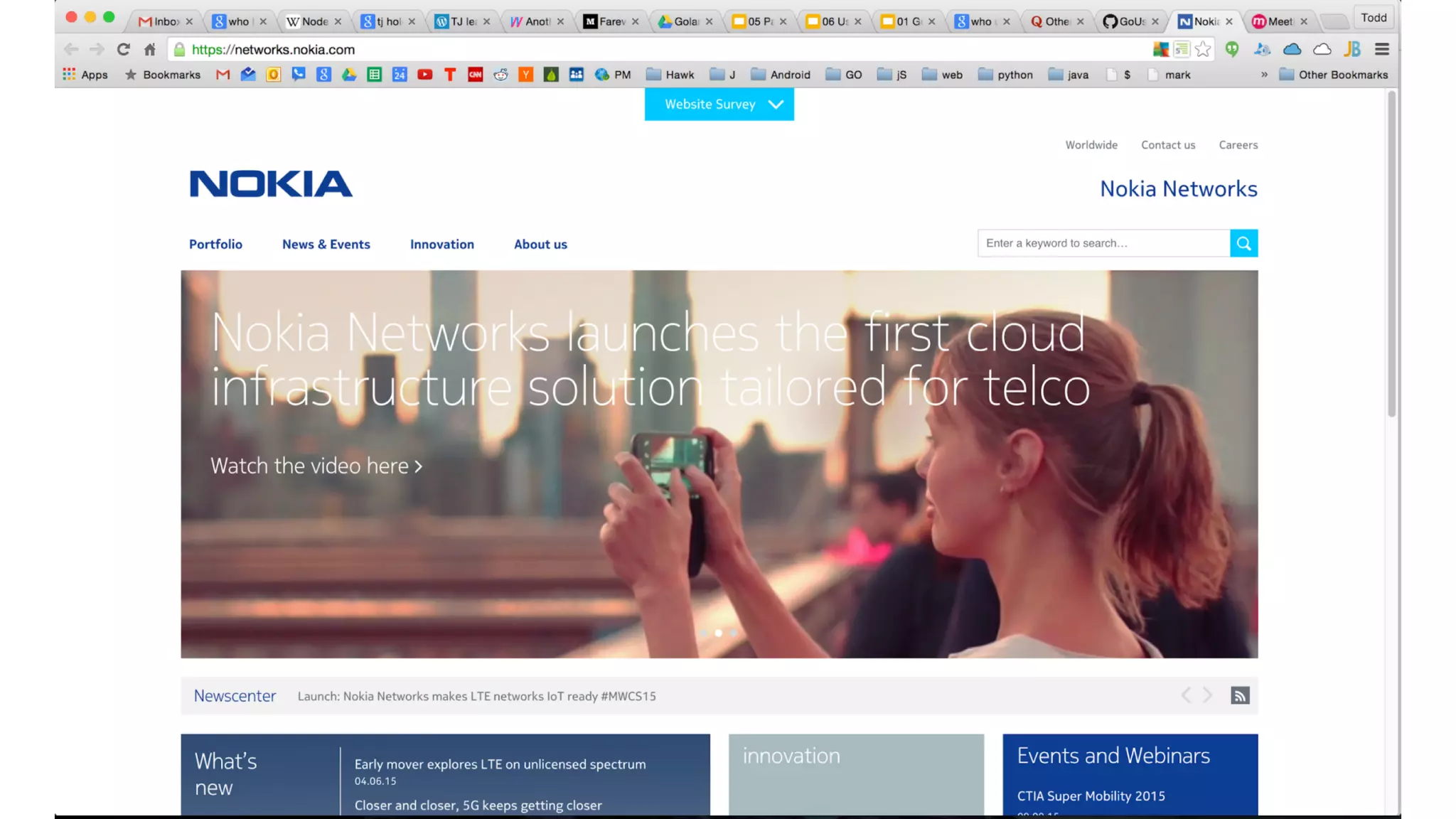
Task: Click the keyword search input field
Action: pyautogui.click(x=1103, y=243)
